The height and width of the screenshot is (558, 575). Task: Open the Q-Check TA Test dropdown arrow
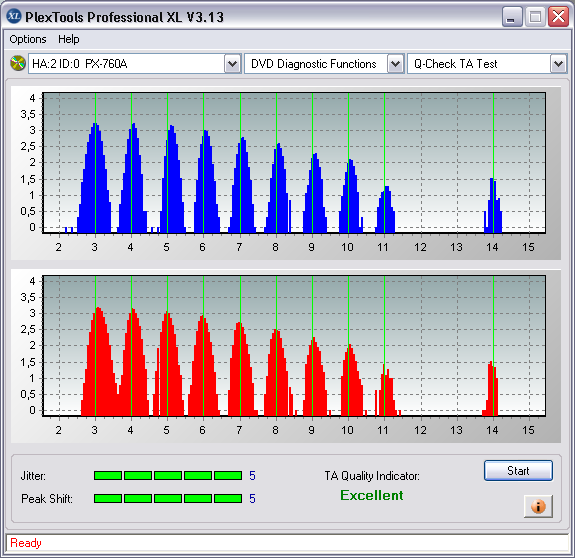click(x=558, y=64)
